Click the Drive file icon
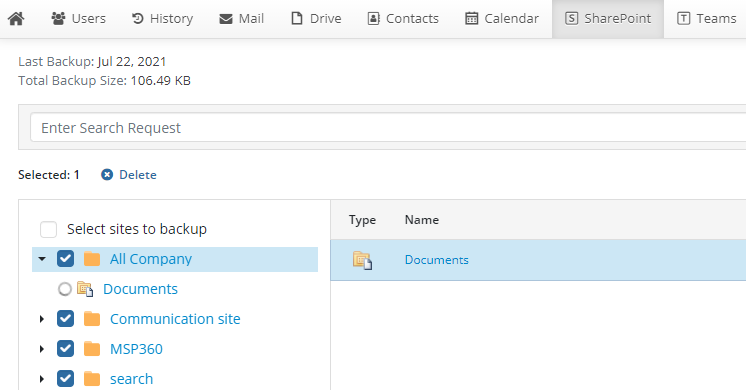Image resolution: width=746 pixels, height=390 pixels. 297,19
